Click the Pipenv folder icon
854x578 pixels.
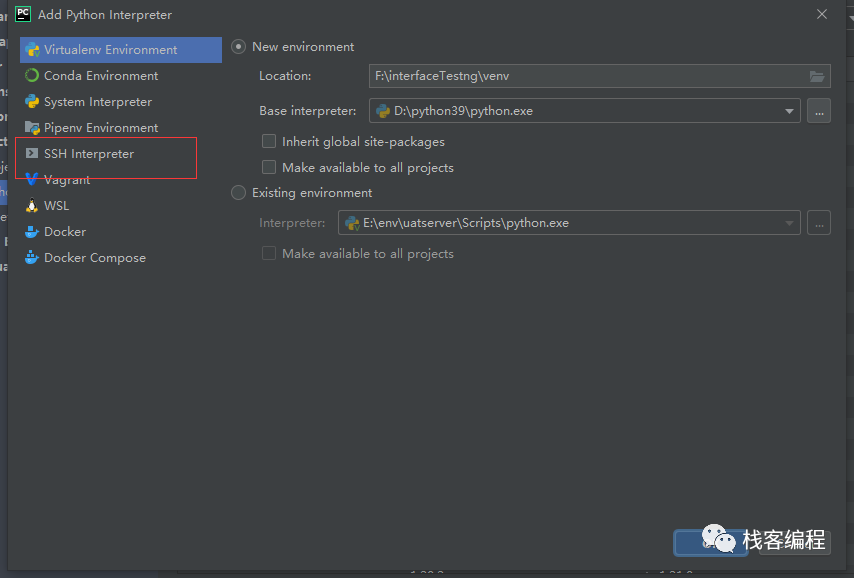pos(32,127)
